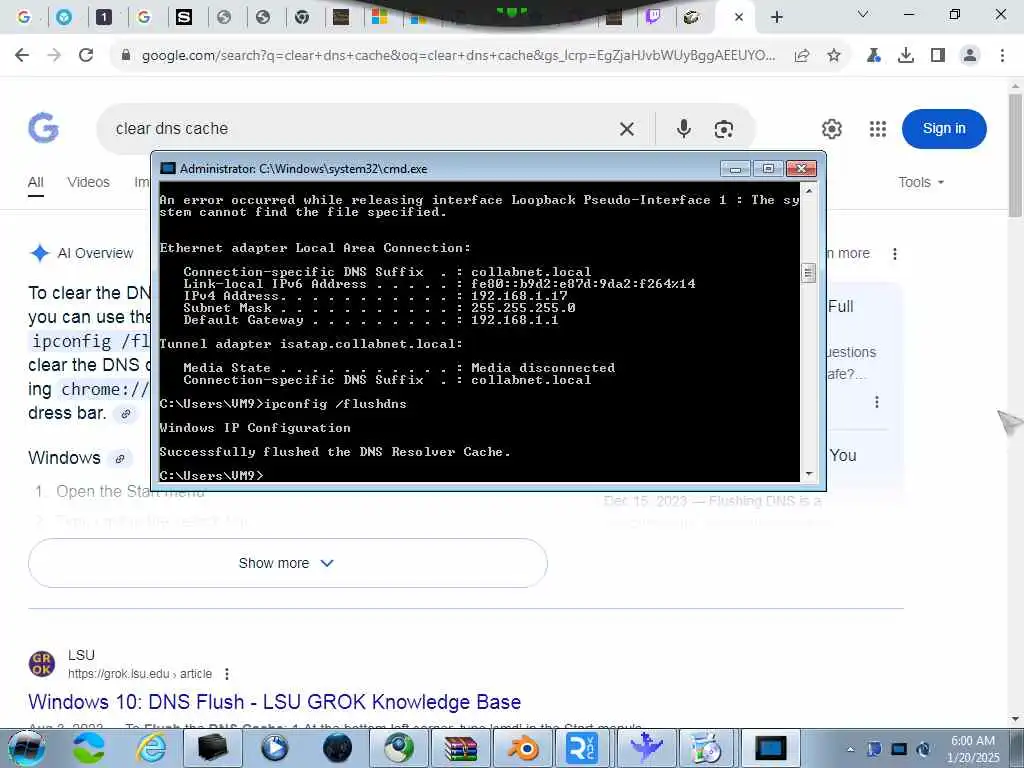This screenshot has height=768, width=1024.
Task: Open the tab search chevron
Action: coord(863,14)
